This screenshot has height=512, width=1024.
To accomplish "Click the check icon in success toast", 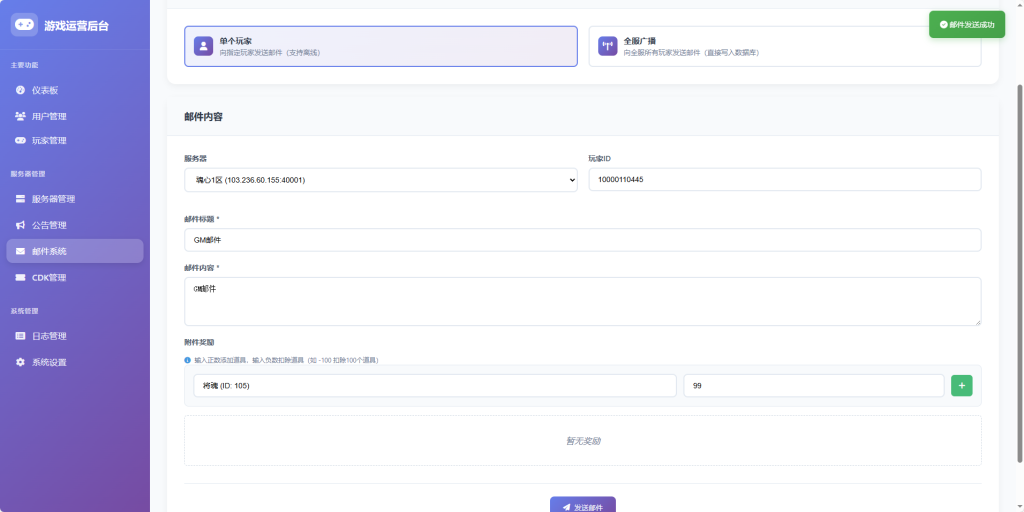I will pos(943,25).
